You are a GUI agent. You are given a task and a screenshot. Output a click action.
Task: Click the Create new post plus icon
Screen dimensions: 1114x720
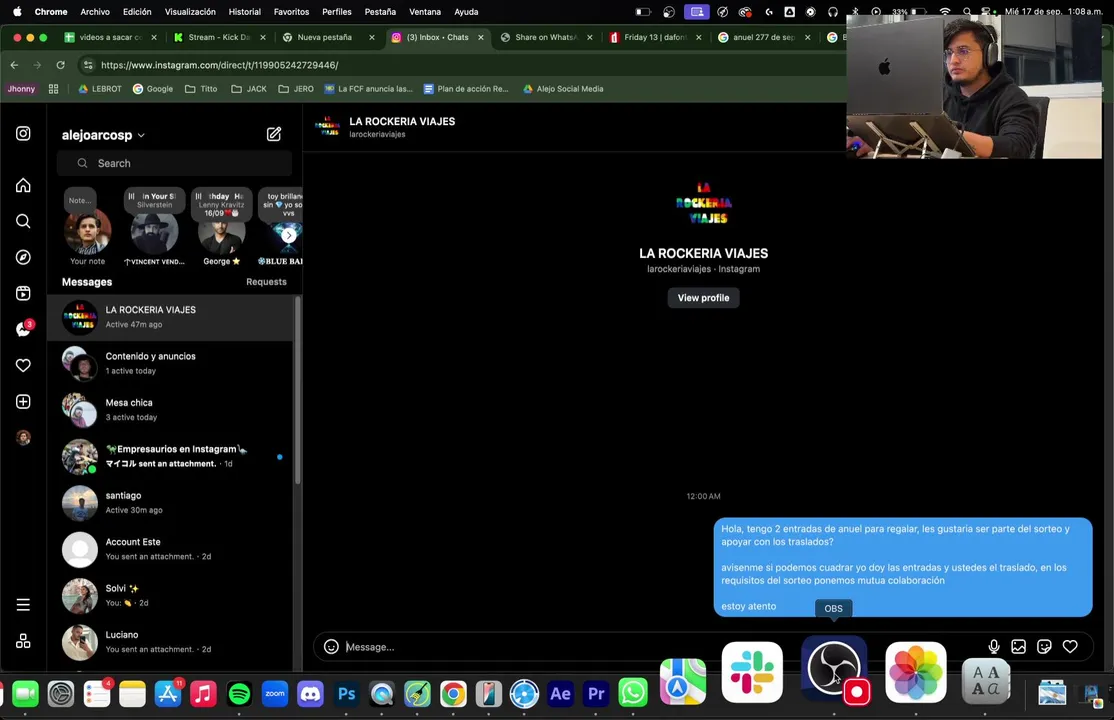(23, 402)
